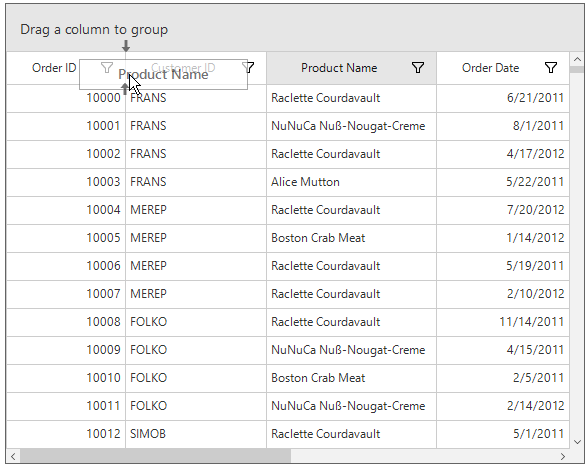The height and width of the screenshot is (468, 588).
Task: Select Boston Crab Meat in row 10010
Action: (x=351, y=378)
